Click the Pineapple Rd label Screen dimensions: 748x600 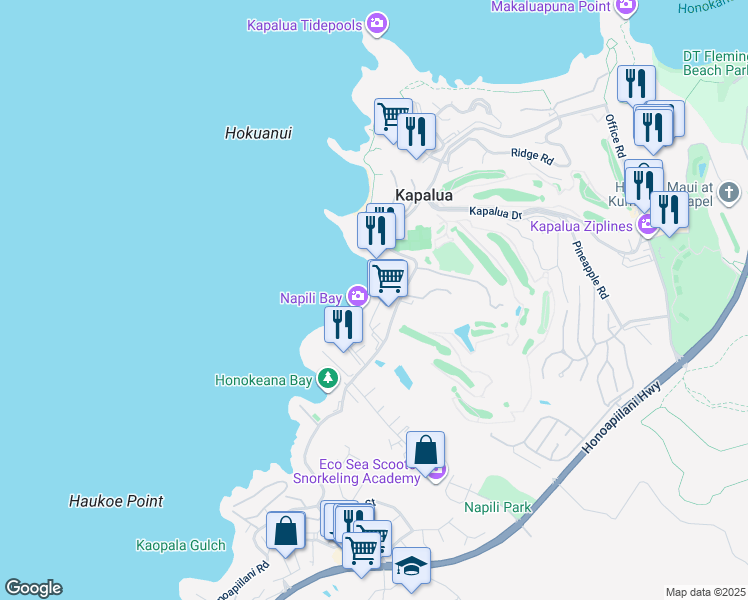591,270
